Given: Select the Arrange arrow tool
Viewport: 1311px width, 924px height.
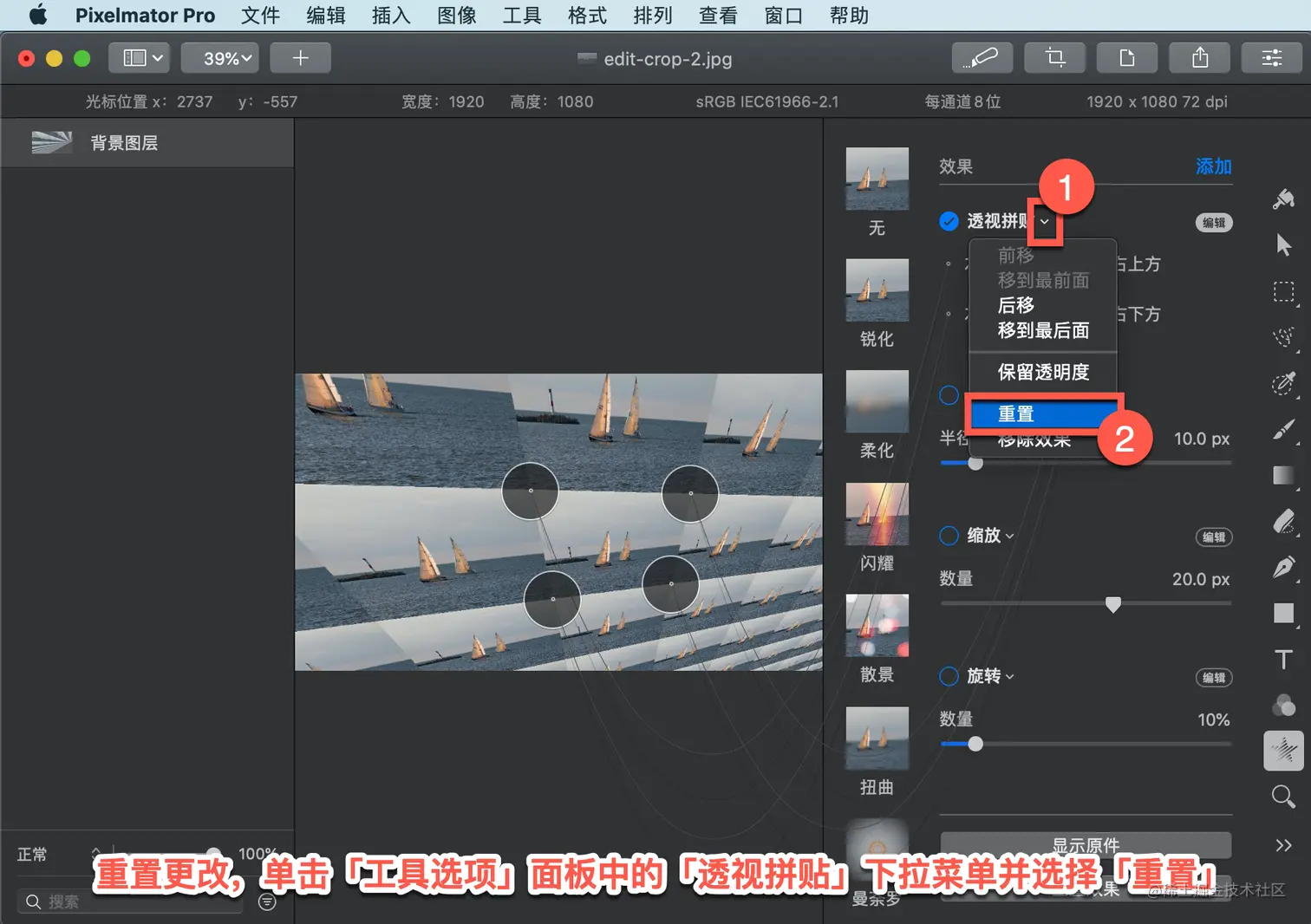Looking at the screenshot, I should (1283, 244).
